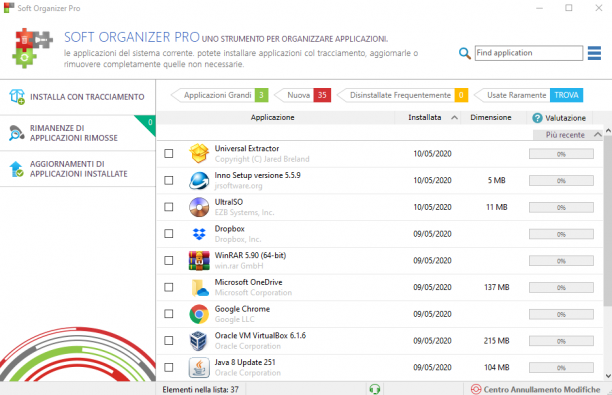Click the list vertical scrollbar thumb
Screen dimensions: 612x395
tap(608, 221)
